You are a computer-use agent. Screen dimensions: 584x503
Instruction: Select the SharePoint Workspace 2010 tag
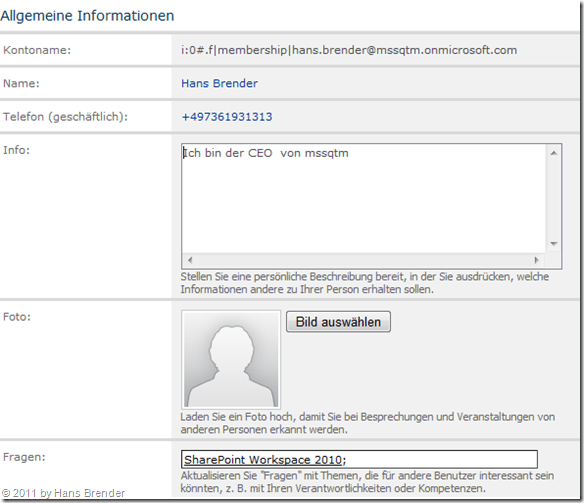263,460
